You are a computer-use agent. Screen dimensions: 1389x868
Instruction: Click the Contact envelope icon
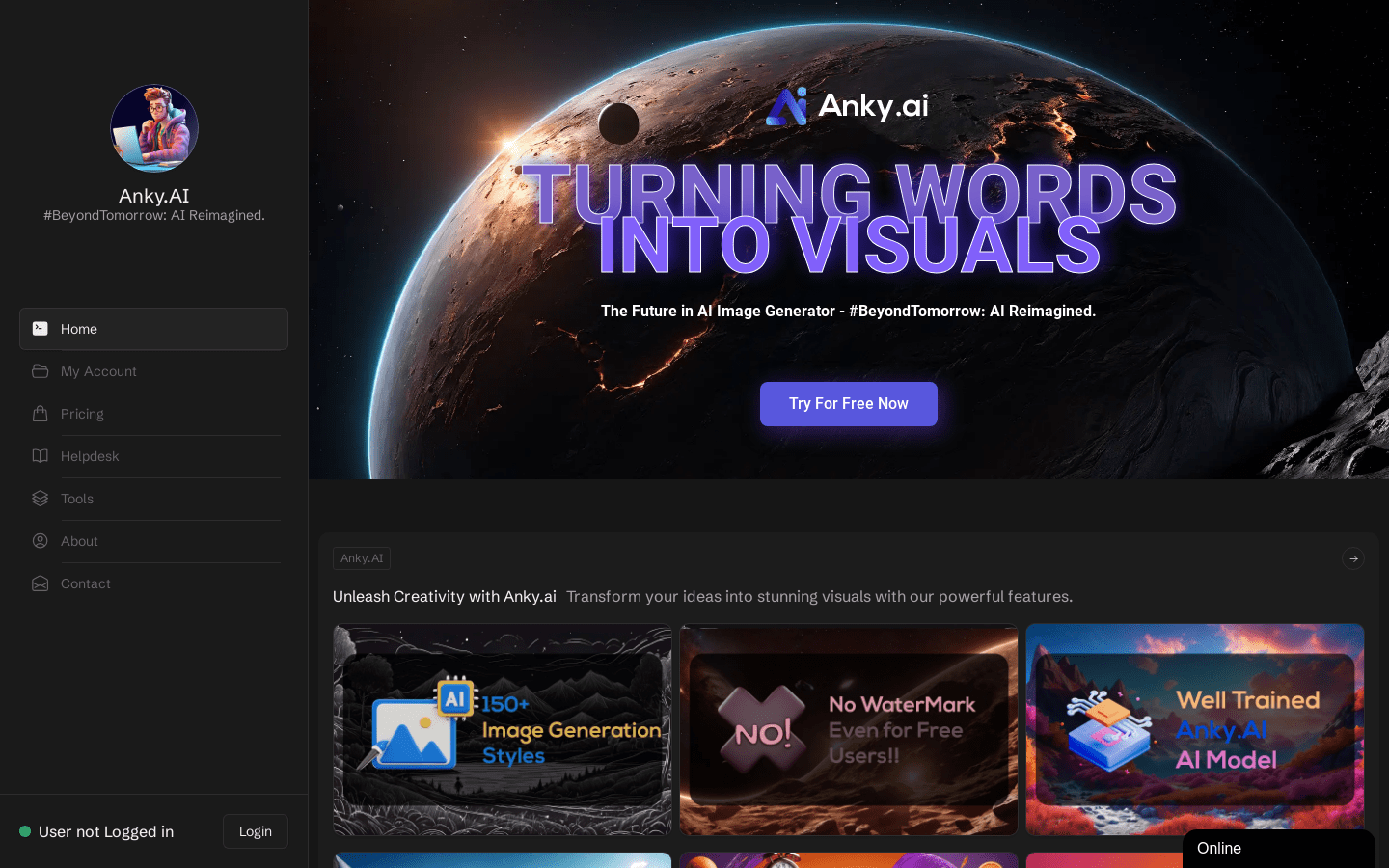click(40, 583)
